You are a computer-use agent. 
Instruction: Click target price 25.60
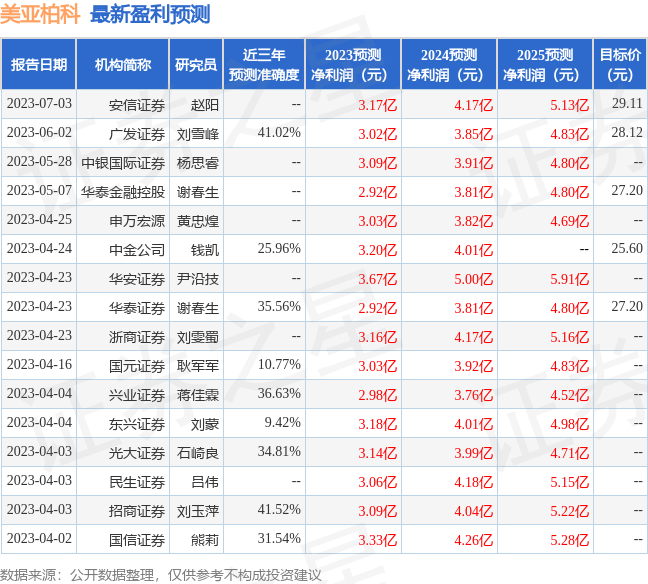coord(627,248)
